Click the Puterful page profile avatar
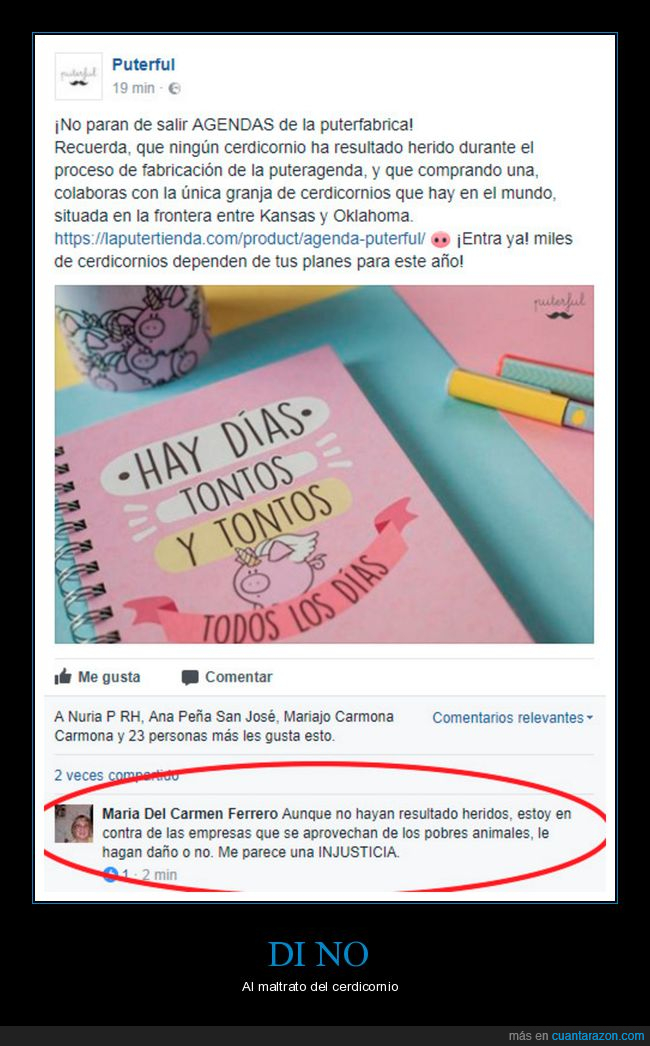This screenshot has width=650, height=1046. (x=78, y=76)
